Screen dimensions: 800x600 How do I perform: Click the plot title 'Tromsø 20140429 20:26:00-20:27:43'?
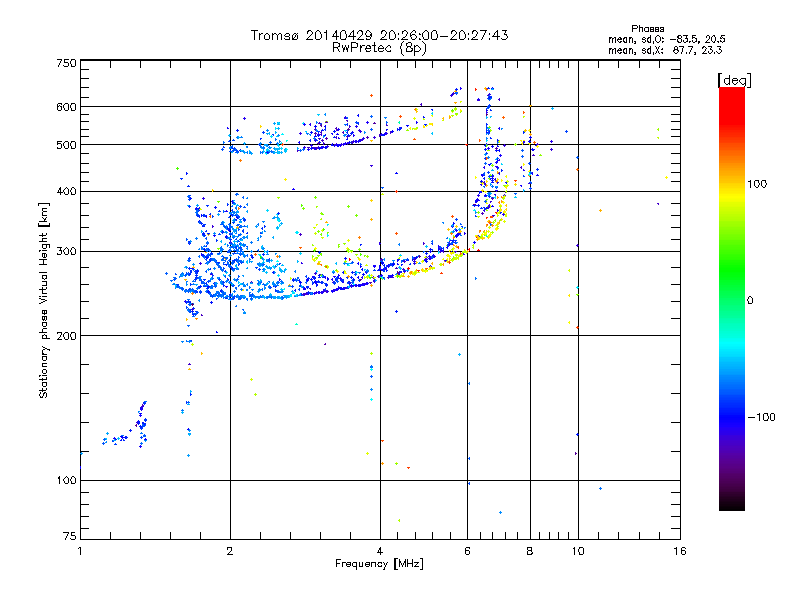point(379,35)
